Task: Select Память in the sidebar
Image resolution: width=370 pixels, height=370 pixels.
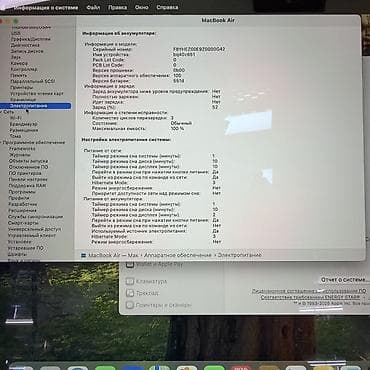Action: click(19, 75)
